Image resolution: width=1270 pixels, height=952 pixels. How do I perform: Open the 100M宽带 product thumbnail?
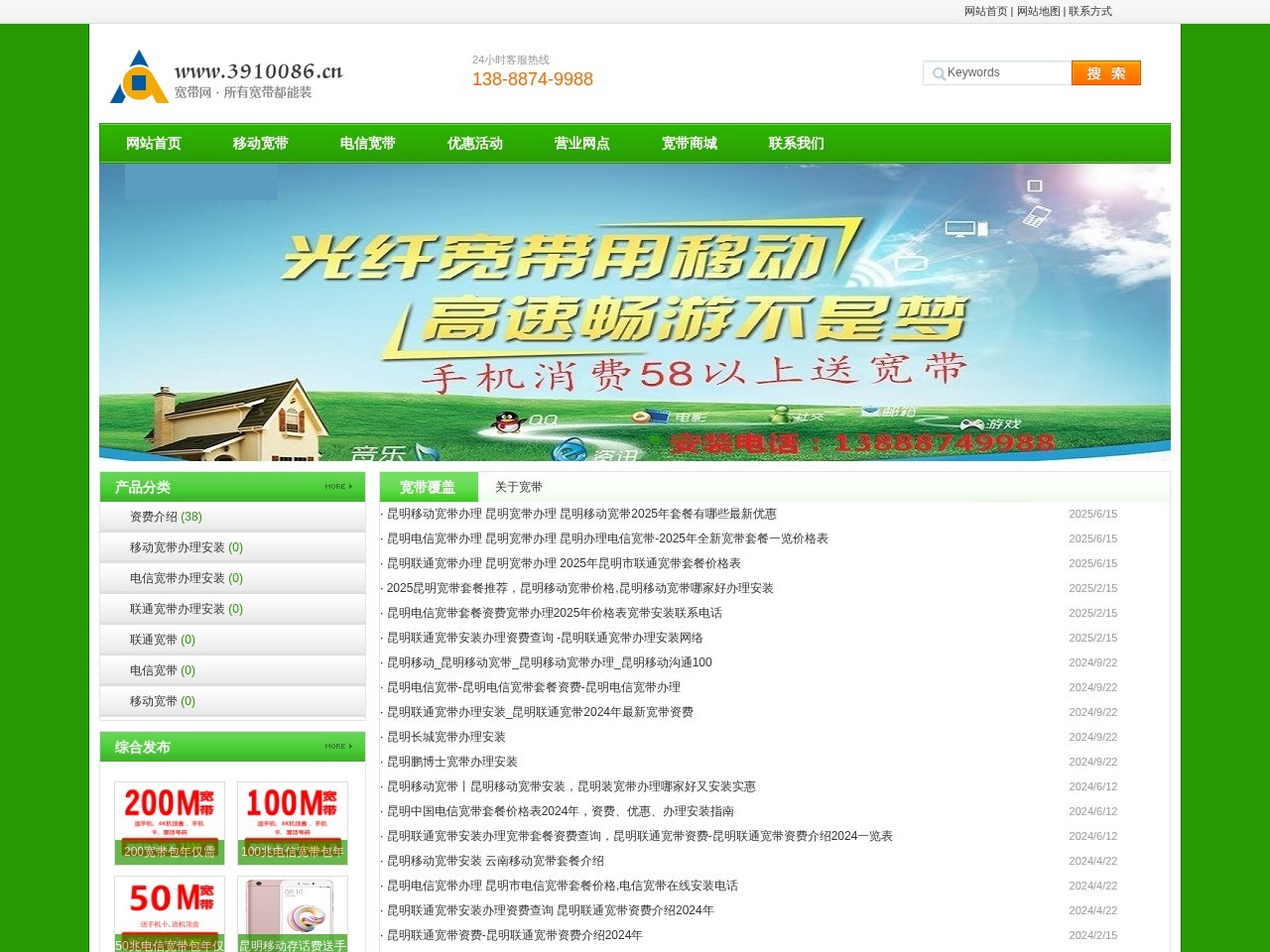pos(293,822)
